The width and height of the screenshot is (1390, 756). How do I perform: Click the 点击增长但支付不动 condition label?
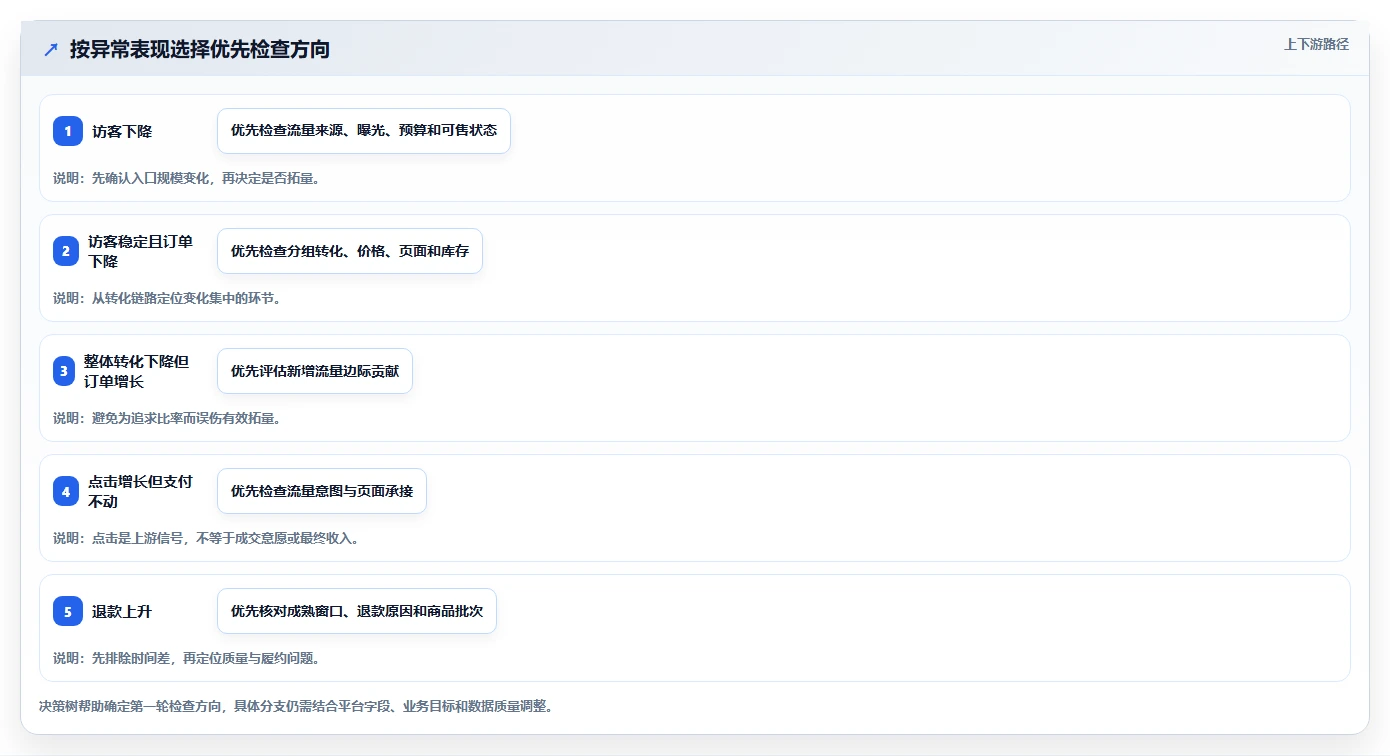(x=141, y=491)
